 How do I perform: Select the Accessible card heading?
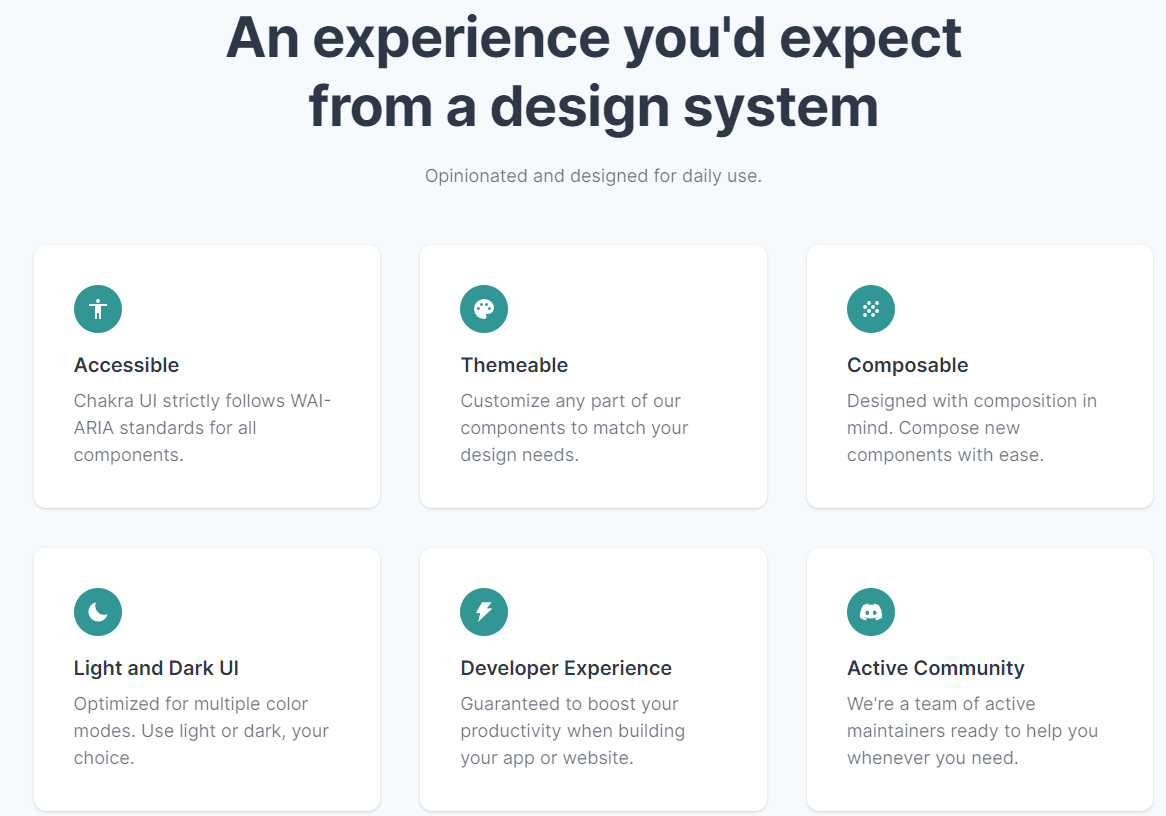126,365
